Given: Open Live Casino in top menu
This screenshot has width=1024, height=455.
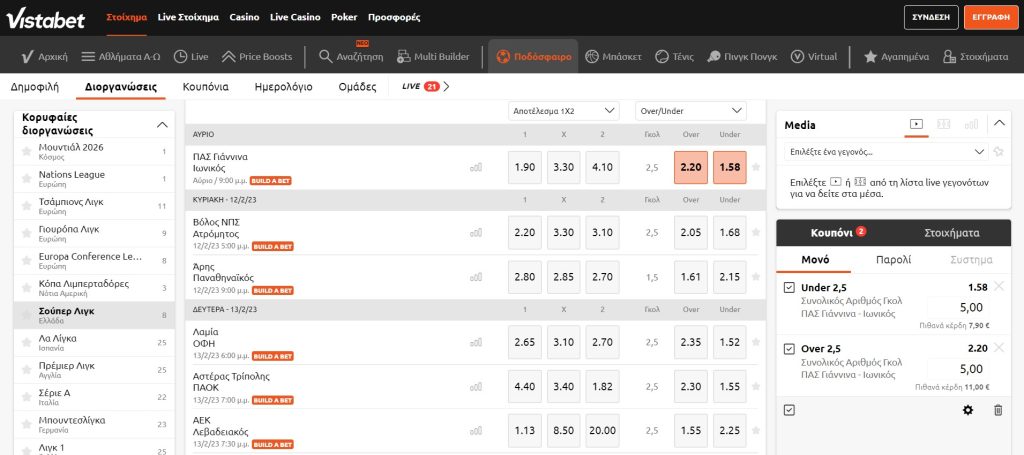Looking at the screenshot, I should 295,18.
